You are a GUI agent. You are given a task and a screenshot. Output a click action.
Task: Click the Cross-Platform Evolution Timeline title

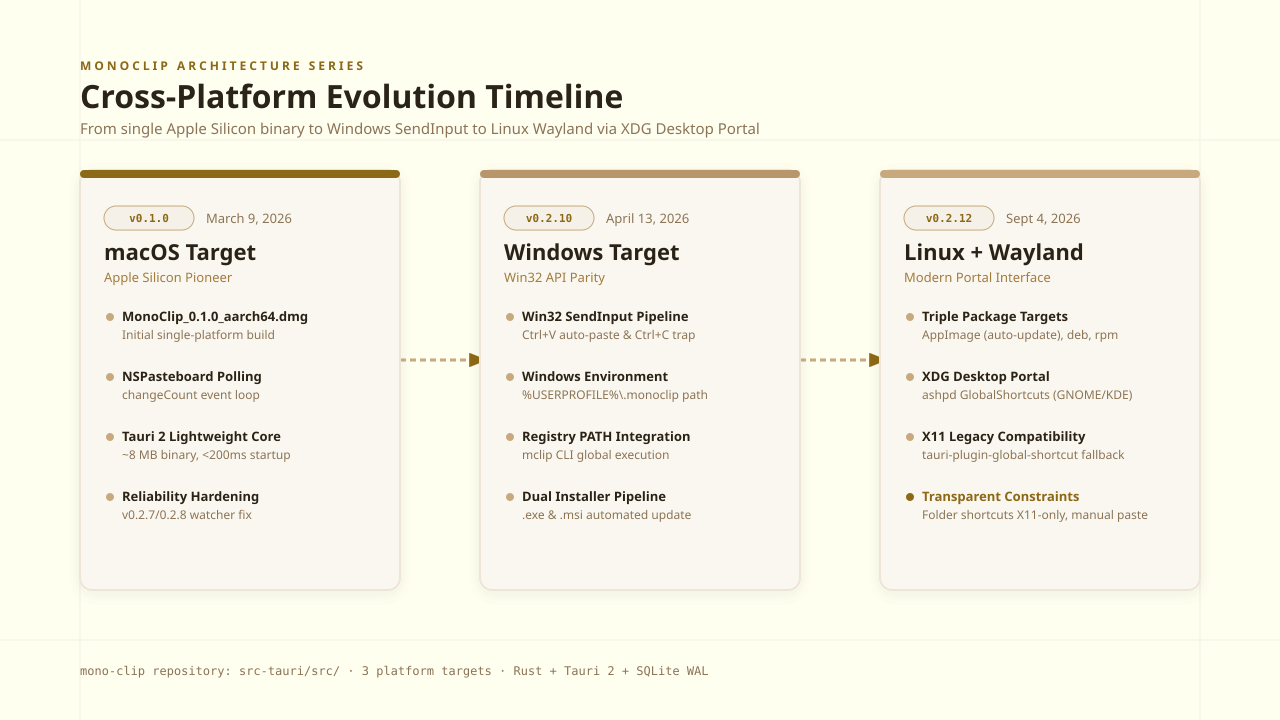coord(351,97)
